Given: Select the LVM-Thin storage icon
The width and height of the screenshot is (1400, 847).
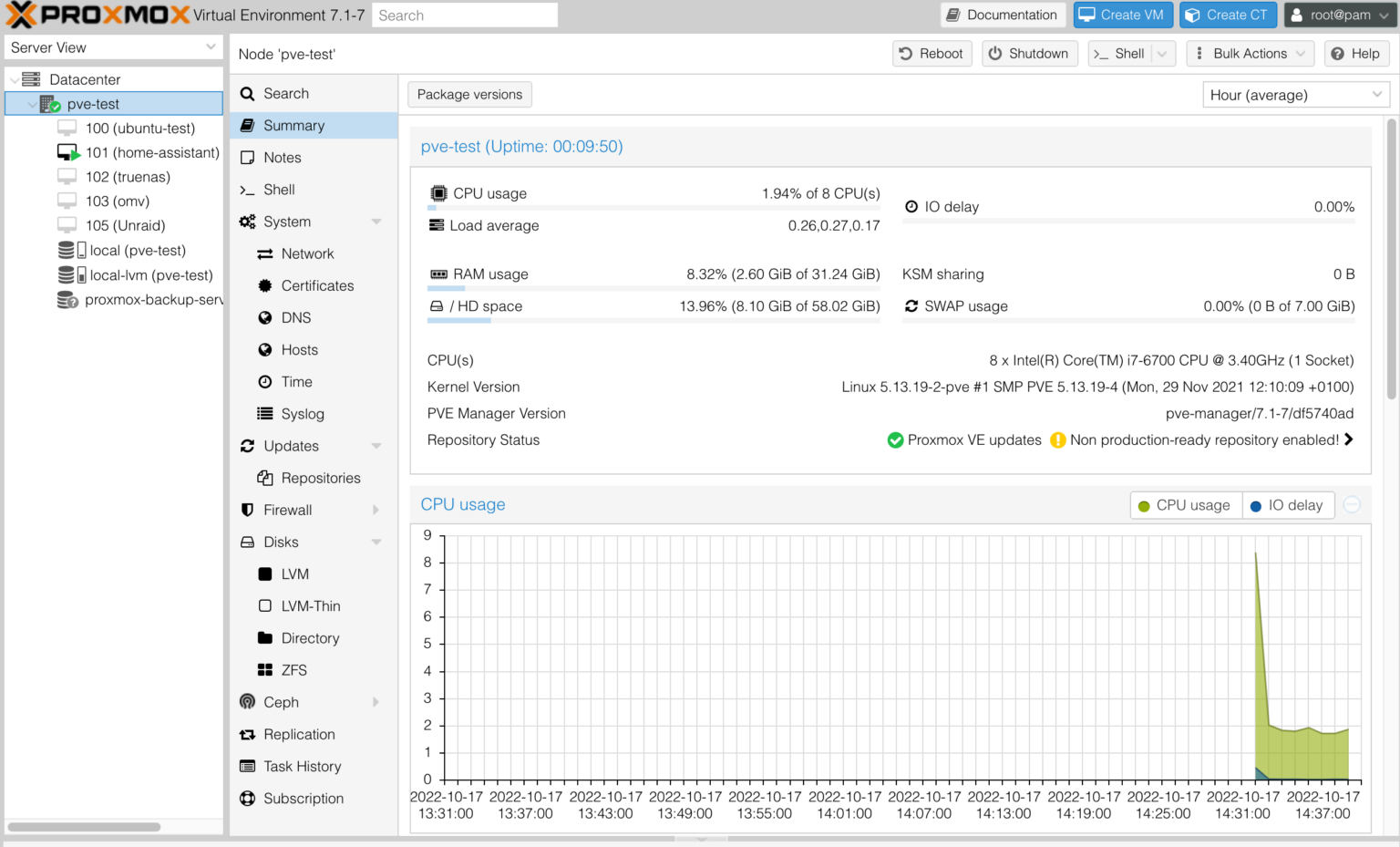Looking at the screenshot, I should pos(264,605).
